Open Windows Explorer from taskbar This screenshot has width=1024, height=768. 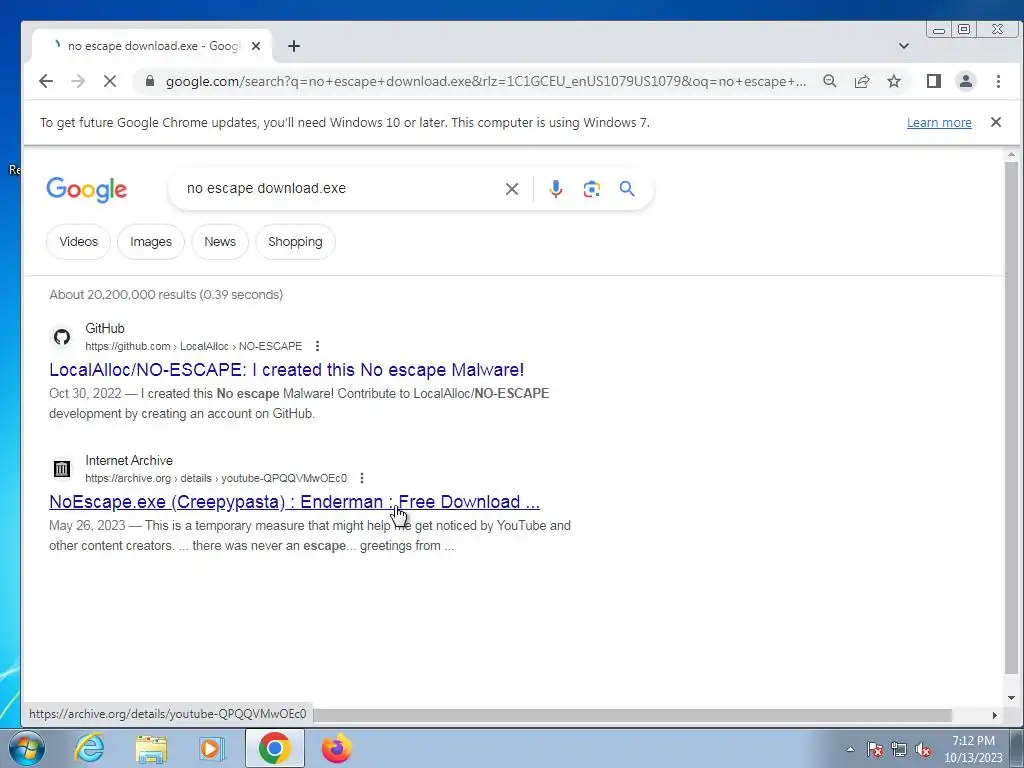click(152, 748)
